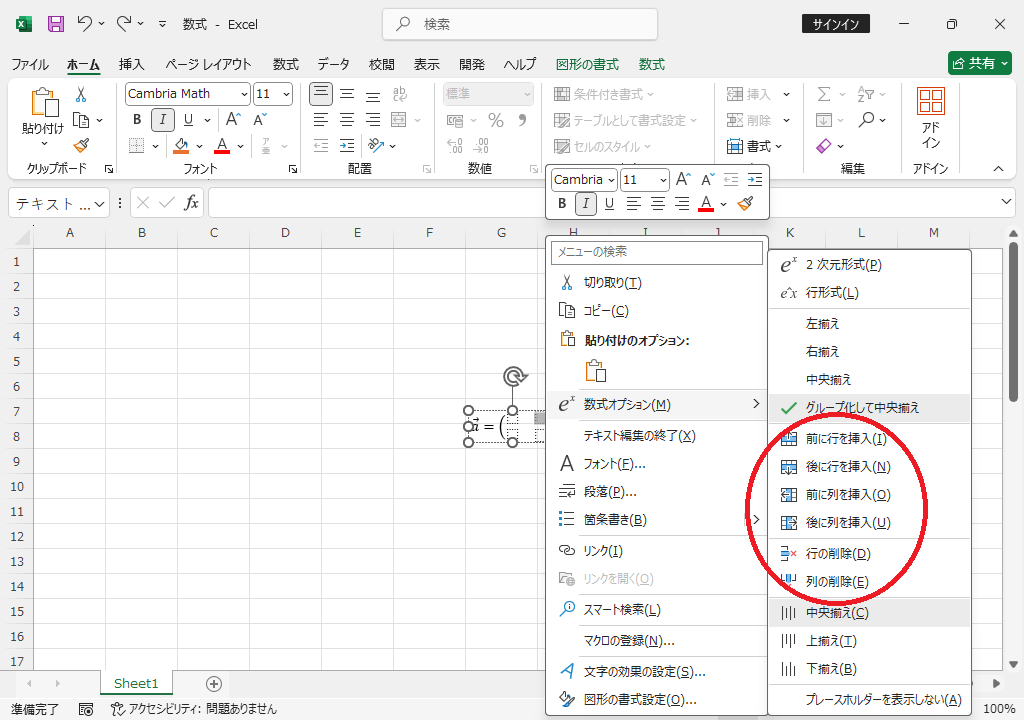The width and height of the screenshot is (1024, 720).
Task: Click the Save icon in title bar
Action: pyautogui.click(x=56, y=24)
